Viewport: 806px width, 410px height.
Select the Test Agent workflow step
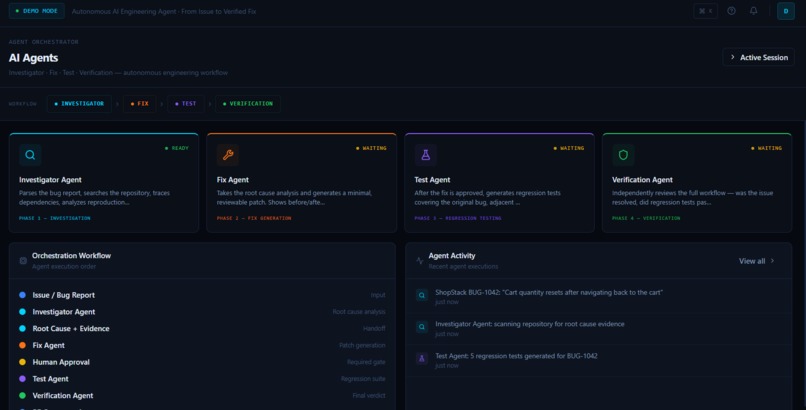click(x=203, y=379)
